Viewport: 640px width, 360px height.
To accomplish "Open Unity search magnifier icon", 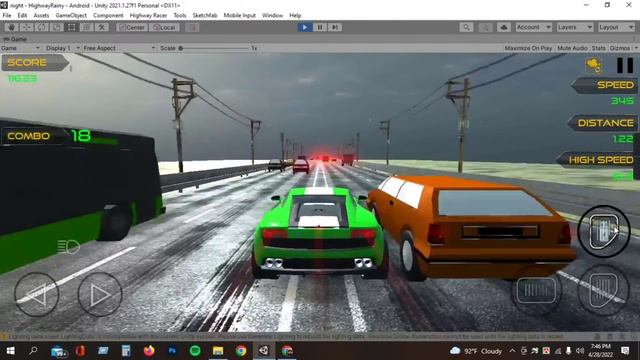I will pos(466,27).
